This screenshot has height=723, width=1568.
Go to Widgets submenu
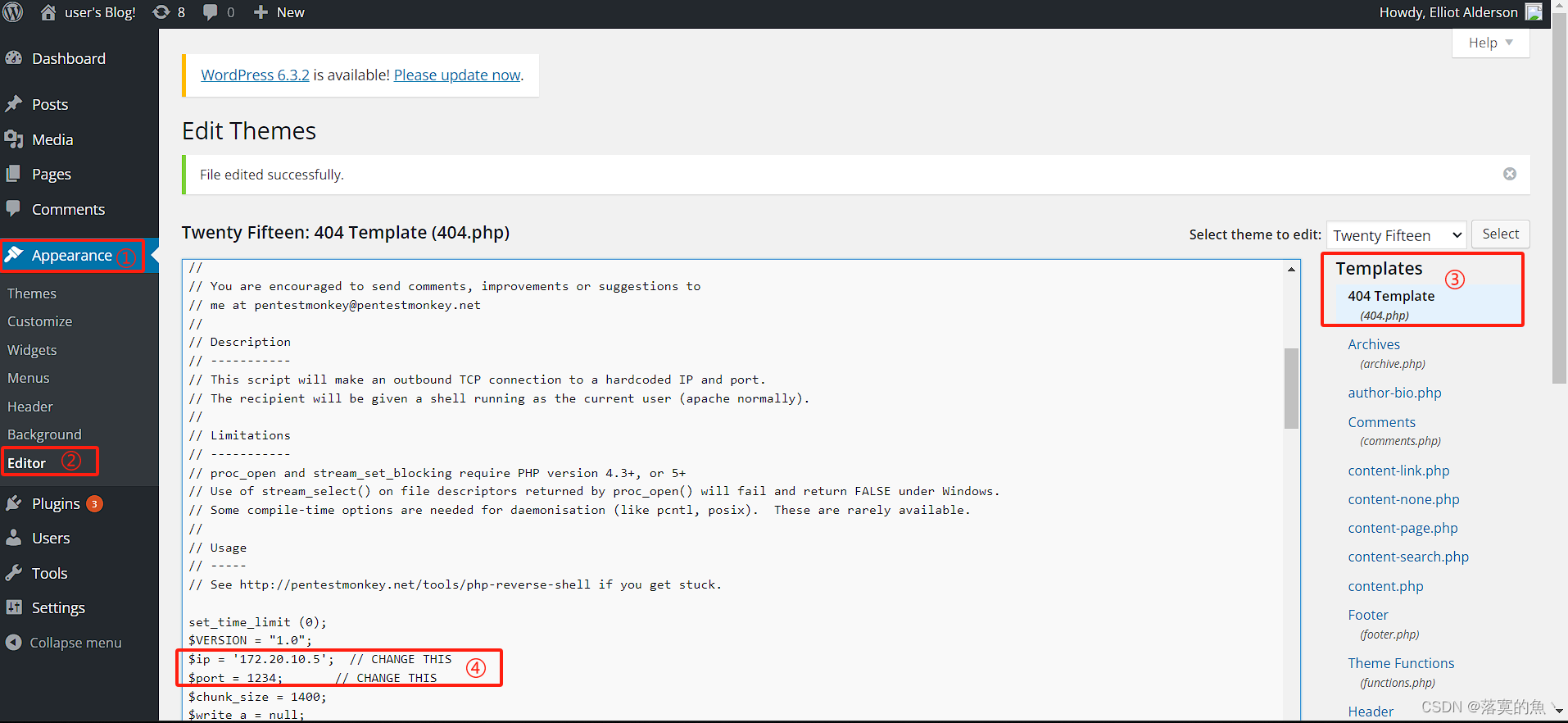pos(32,350)
